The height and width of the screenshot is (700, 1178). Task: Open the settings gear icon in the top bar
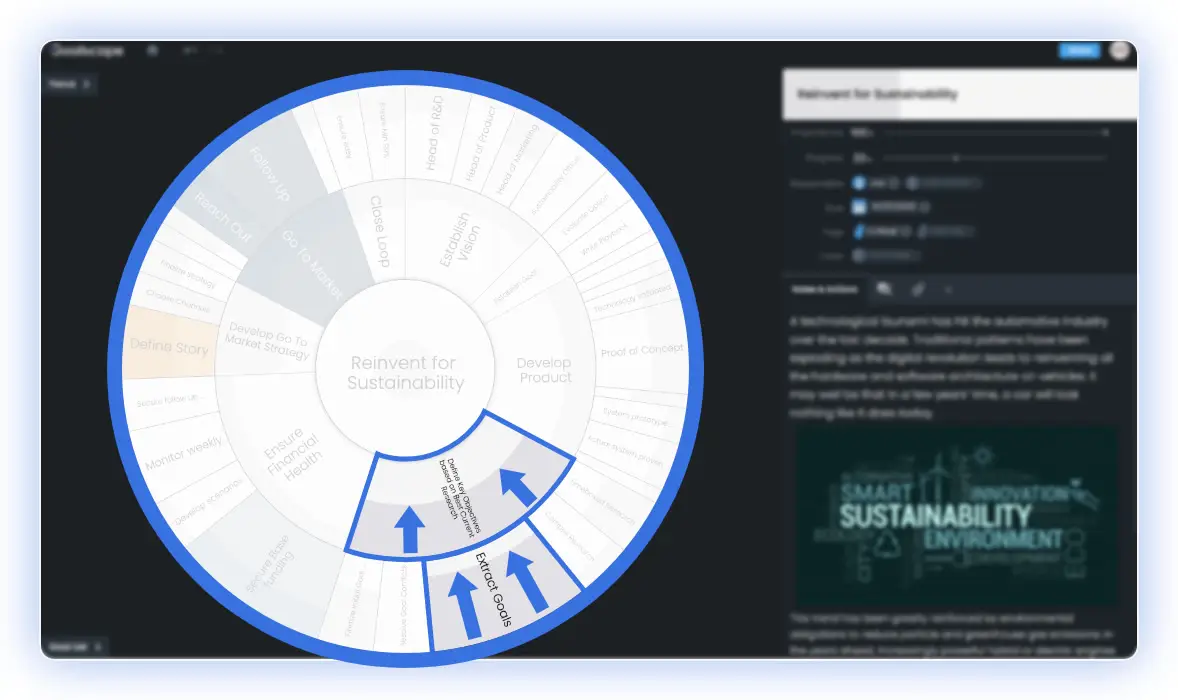coord(153,51)
